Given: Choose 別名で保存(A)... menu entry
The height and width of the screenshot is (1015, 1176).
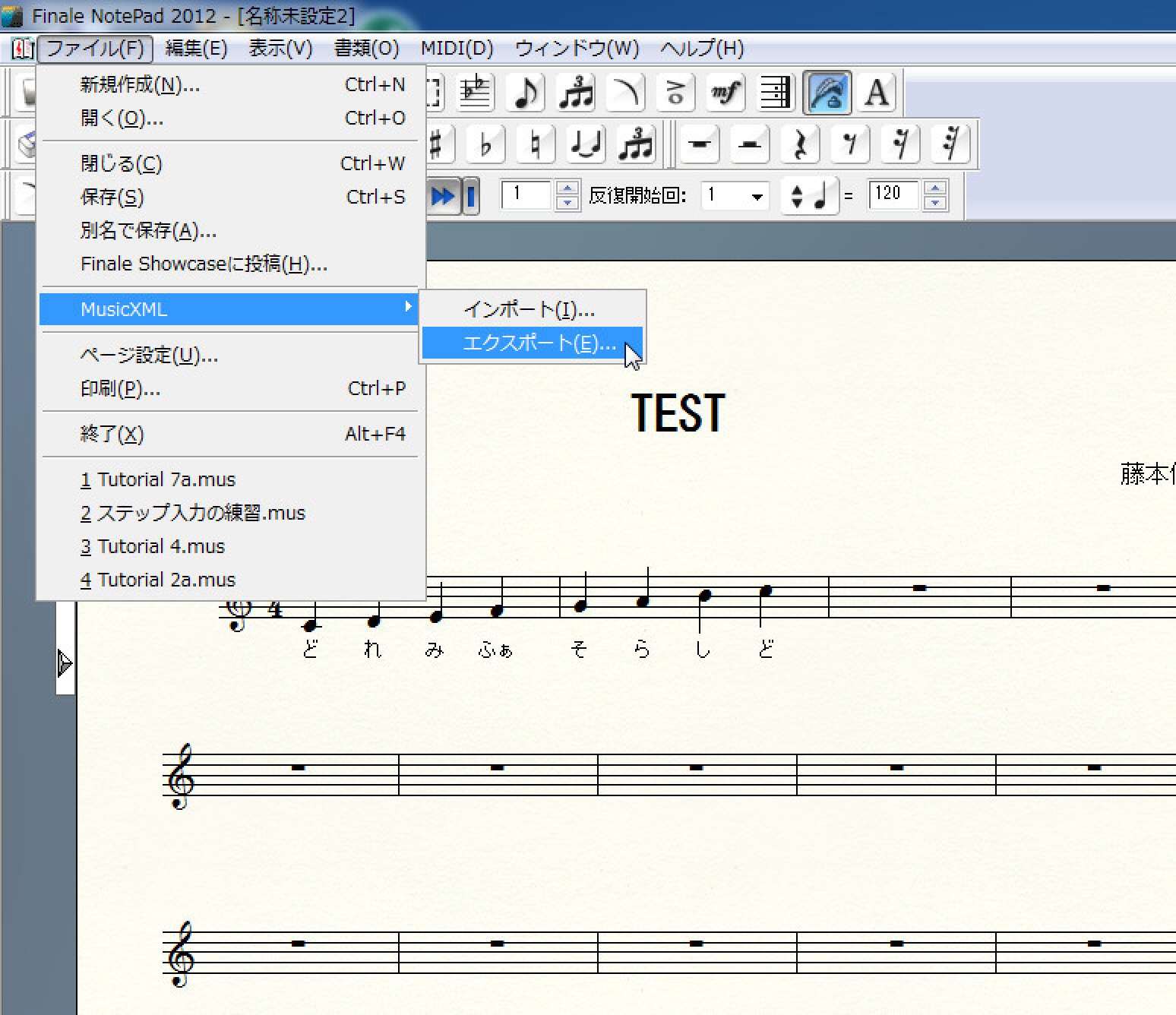Looking at the screenshot, I should click(x=229, y=230).
